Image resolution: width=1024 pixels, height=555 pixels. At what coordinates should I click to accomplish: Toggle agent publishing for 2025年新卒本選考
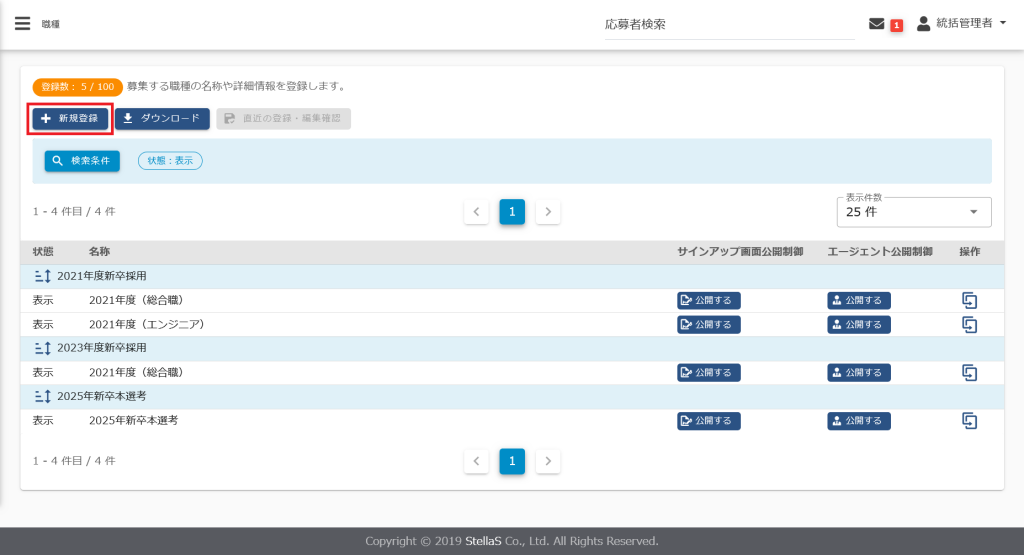pos(858,421)
